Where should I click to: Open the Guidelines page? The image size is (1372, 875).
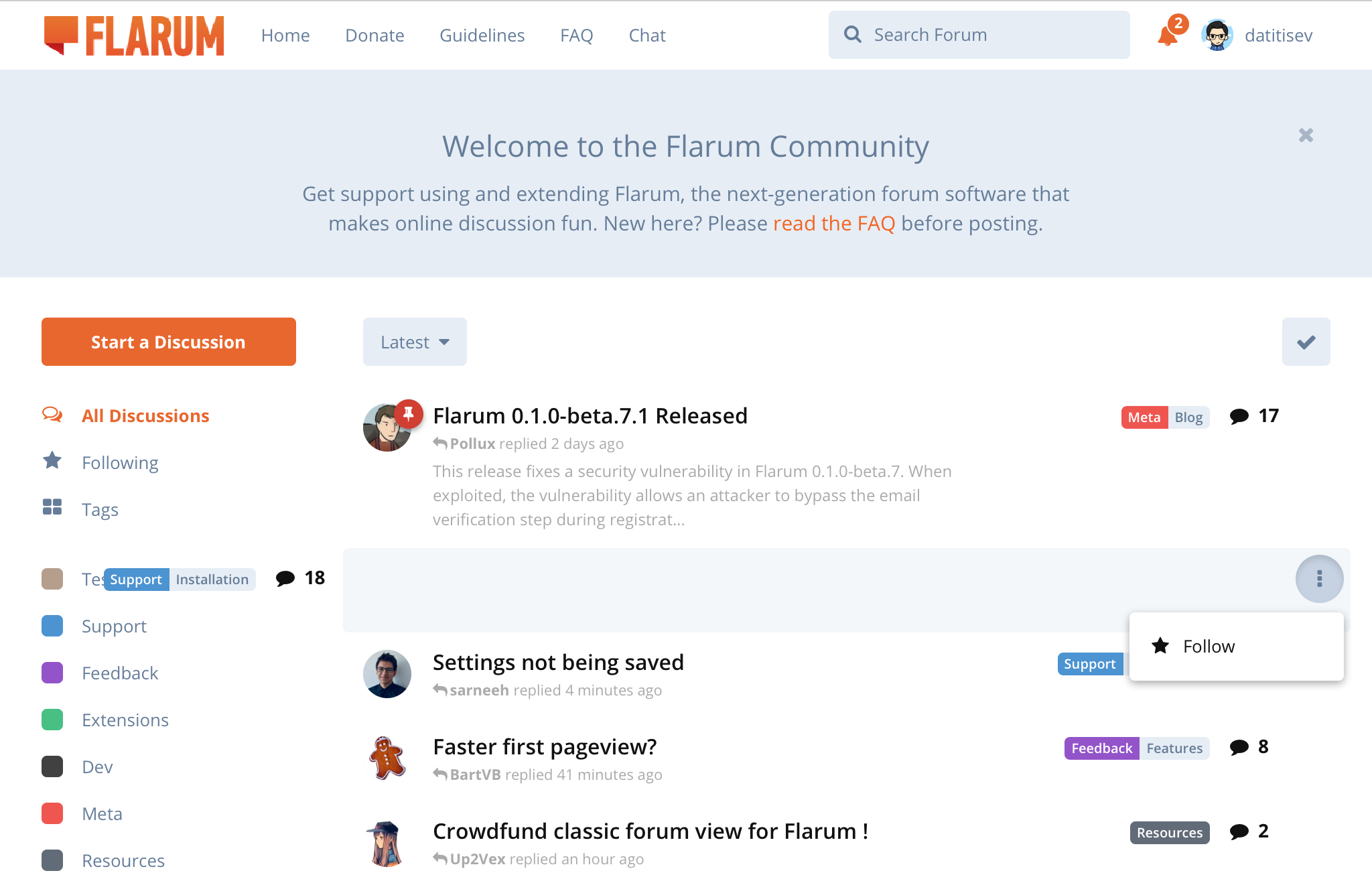point(482,36)
